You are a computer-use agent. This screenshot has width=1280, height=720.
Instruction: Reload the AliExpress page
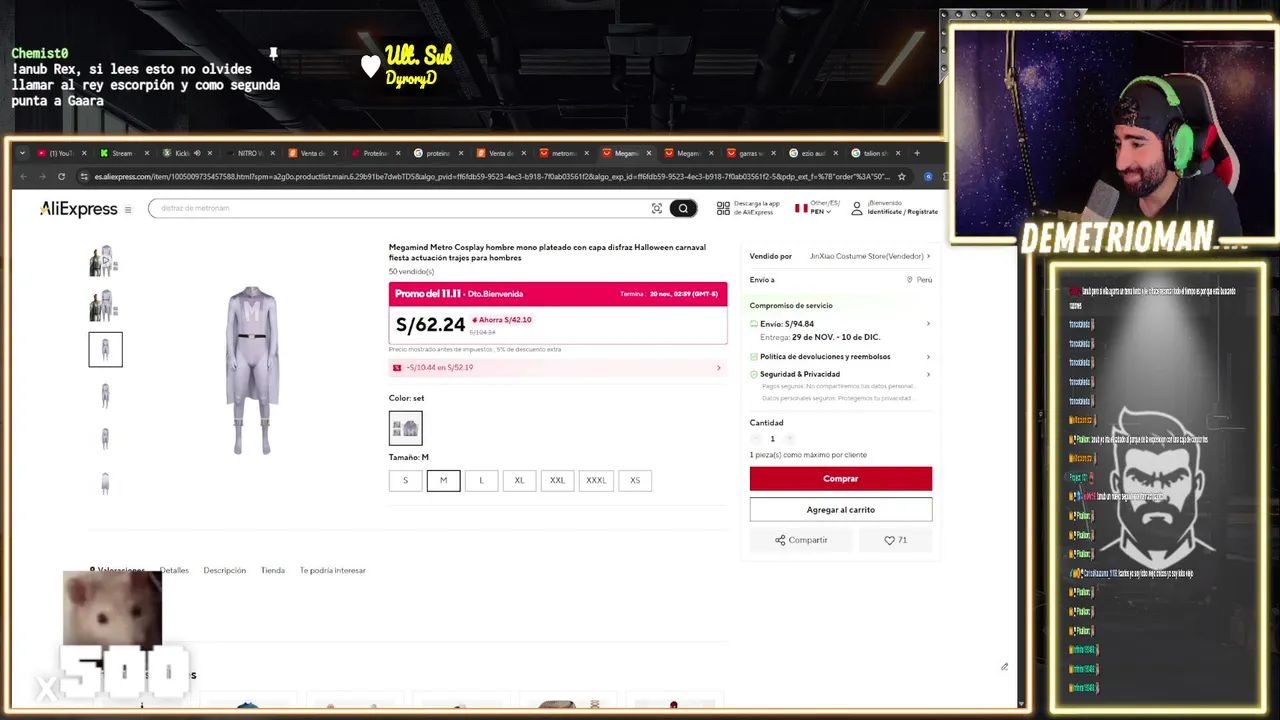point(61,177)
